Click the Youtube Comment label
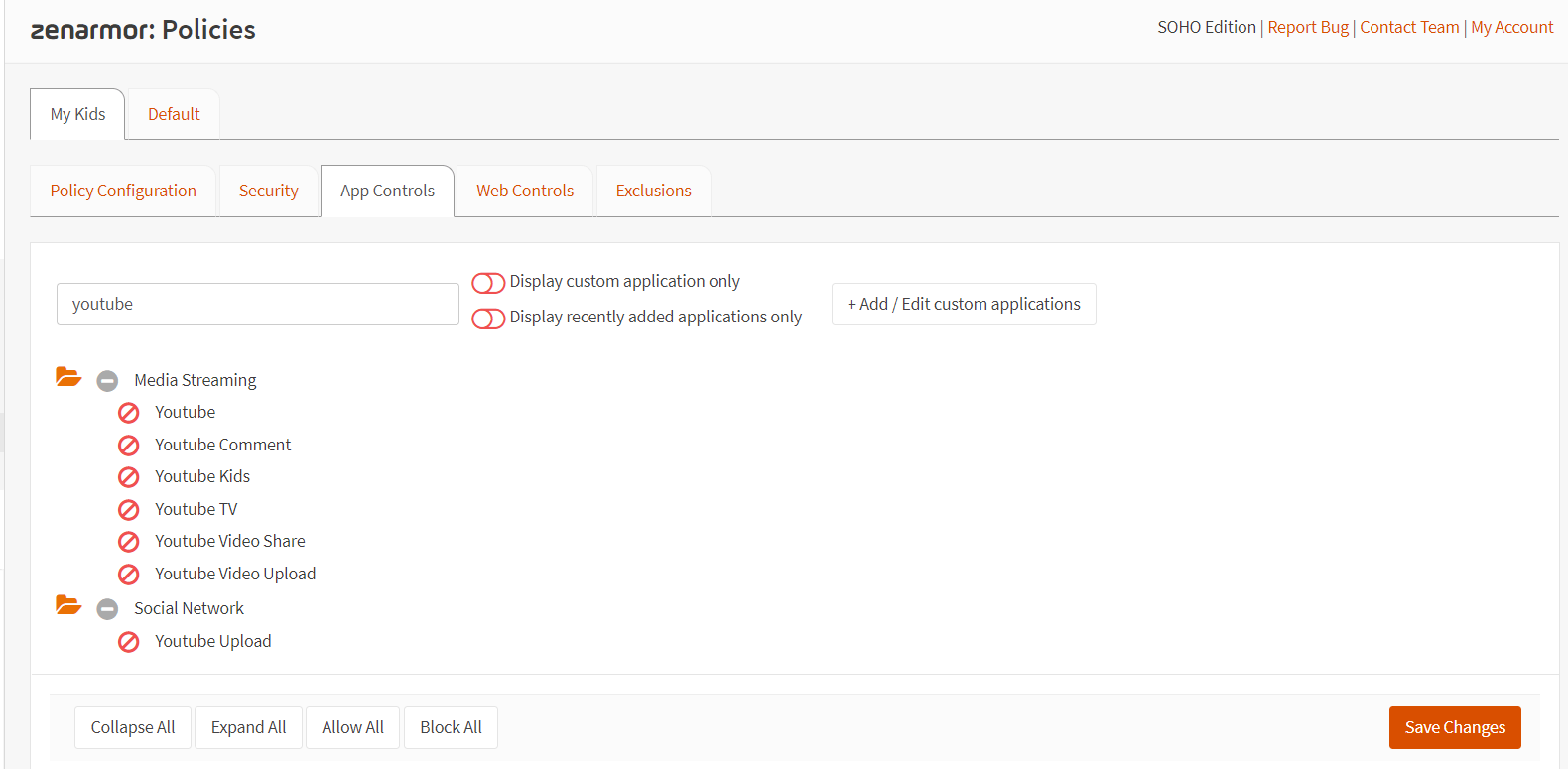Screen dimensions: 1568x769 coord(223,445)
